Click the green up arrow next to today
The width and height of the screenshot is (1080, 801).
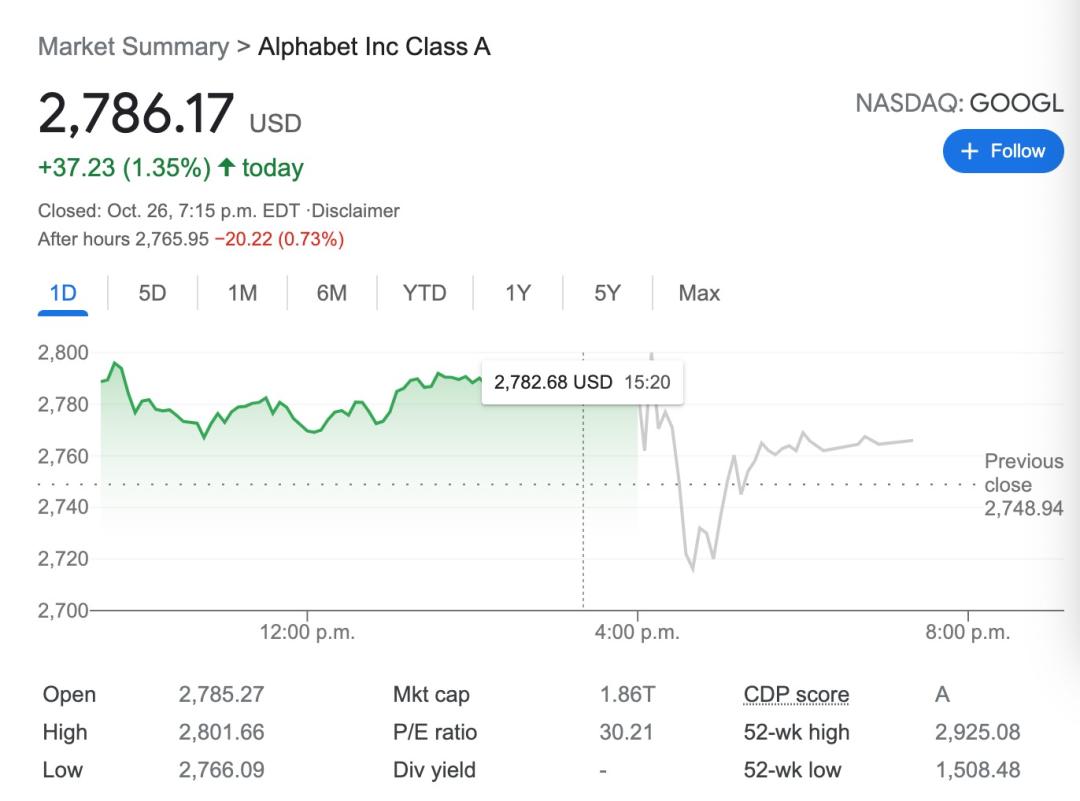point(227,168)
